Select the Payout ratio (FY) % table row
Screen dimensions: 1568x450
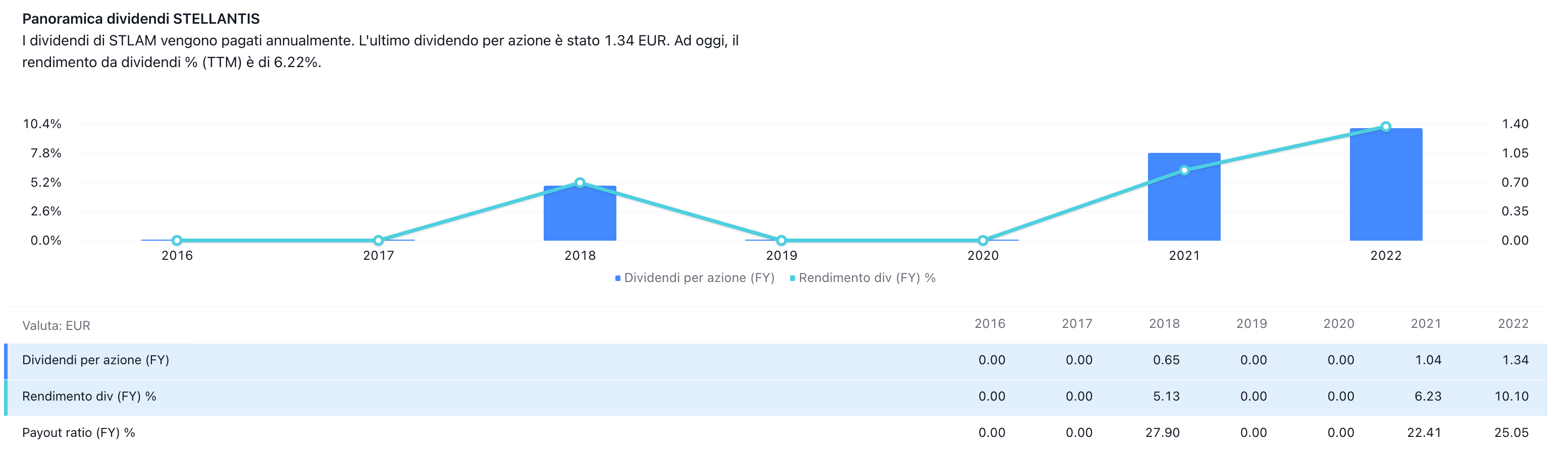click(79, 433)
